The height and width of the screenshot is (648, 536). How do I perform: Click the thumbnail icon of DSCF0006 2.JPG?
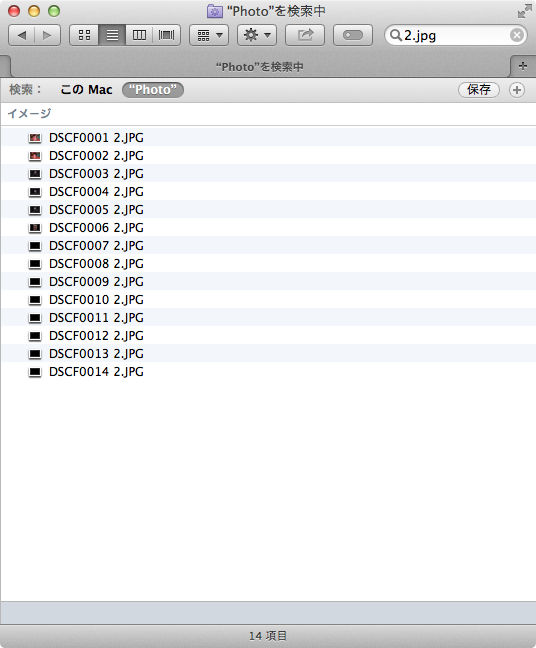pos(35,228)
